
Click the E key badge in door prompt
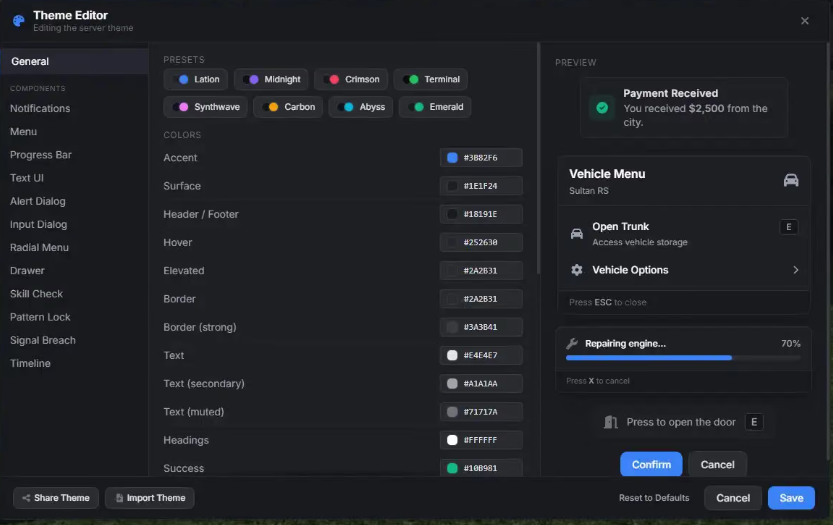(x=754, y=422)
